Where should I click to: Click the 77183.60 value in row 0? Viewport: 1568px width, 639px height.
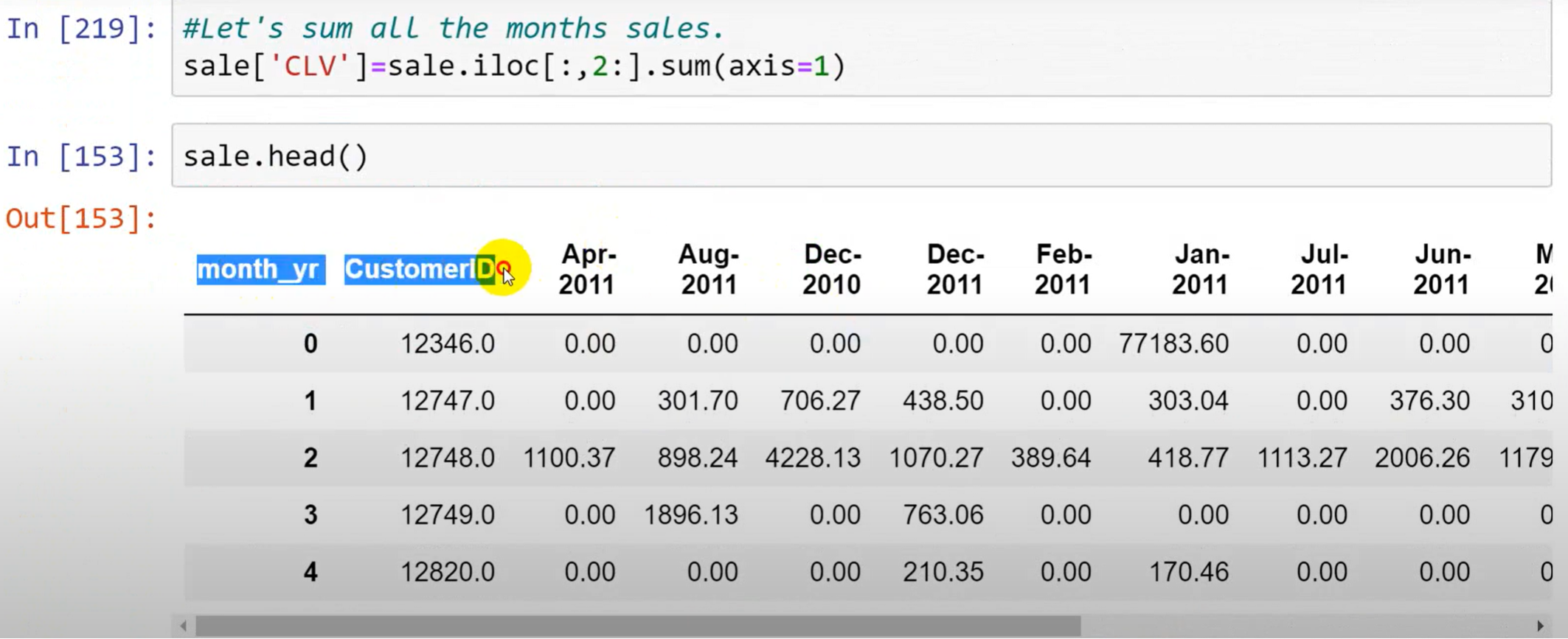click(1173, 343)
